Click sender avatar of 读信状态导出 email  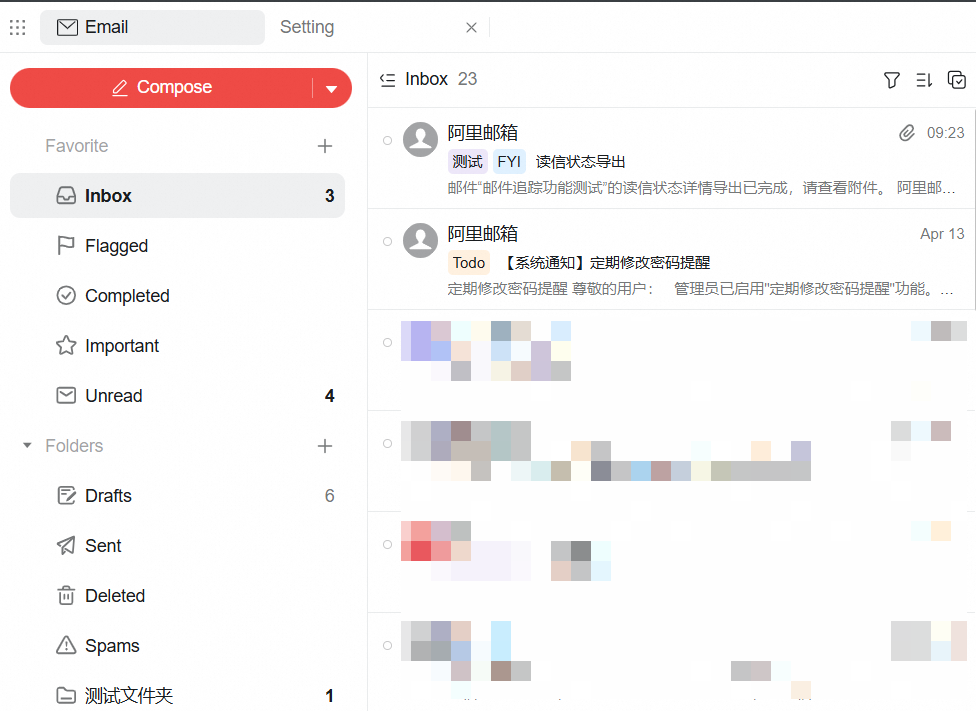coord(420,139)
